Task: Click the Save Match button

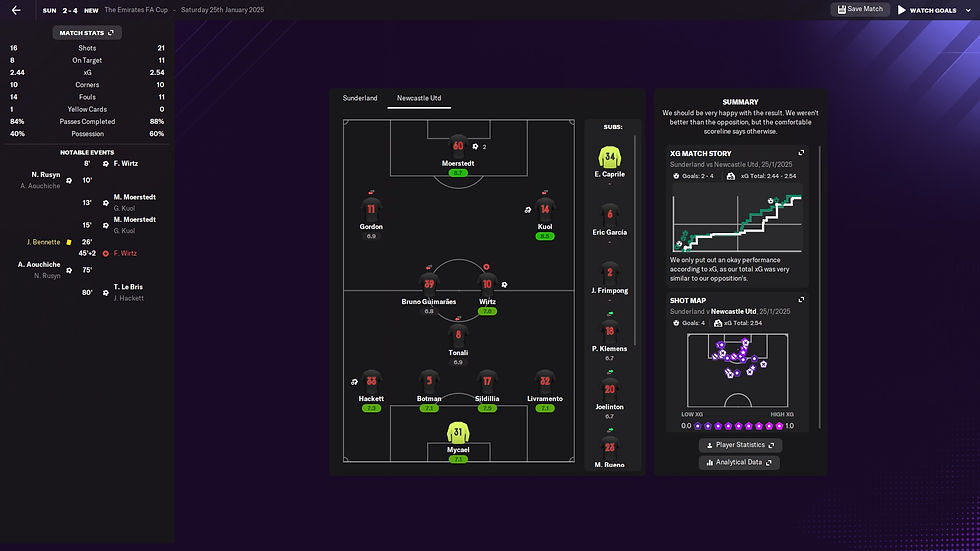Action: (860, 9)
